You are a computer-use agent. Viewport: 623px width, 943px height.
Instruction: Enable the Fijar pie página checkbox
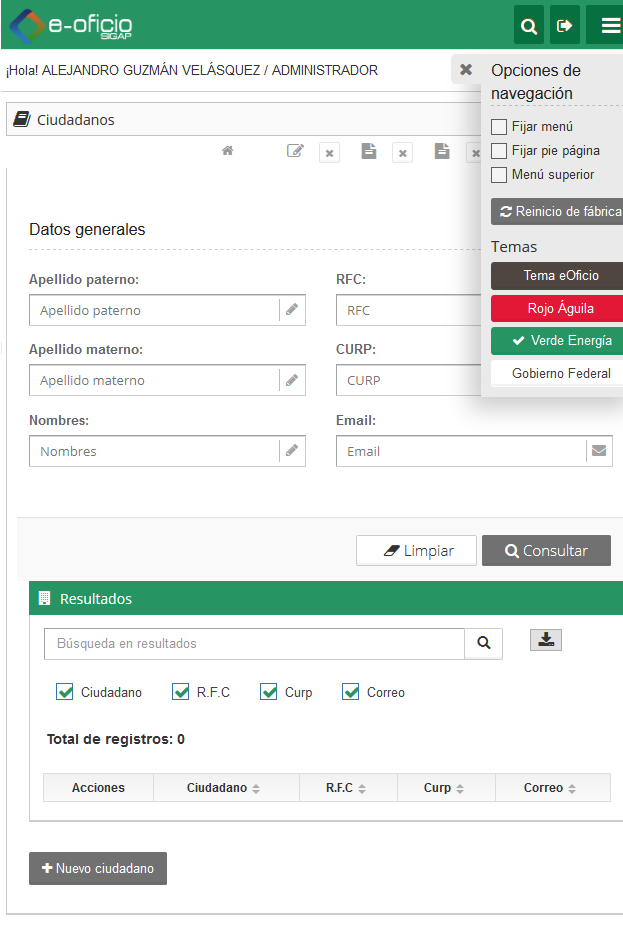pos(499,150)
